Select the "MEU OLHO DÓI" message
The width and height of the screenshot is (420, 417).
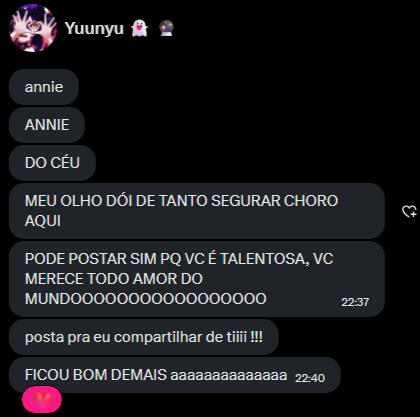[x=197, y=211]
